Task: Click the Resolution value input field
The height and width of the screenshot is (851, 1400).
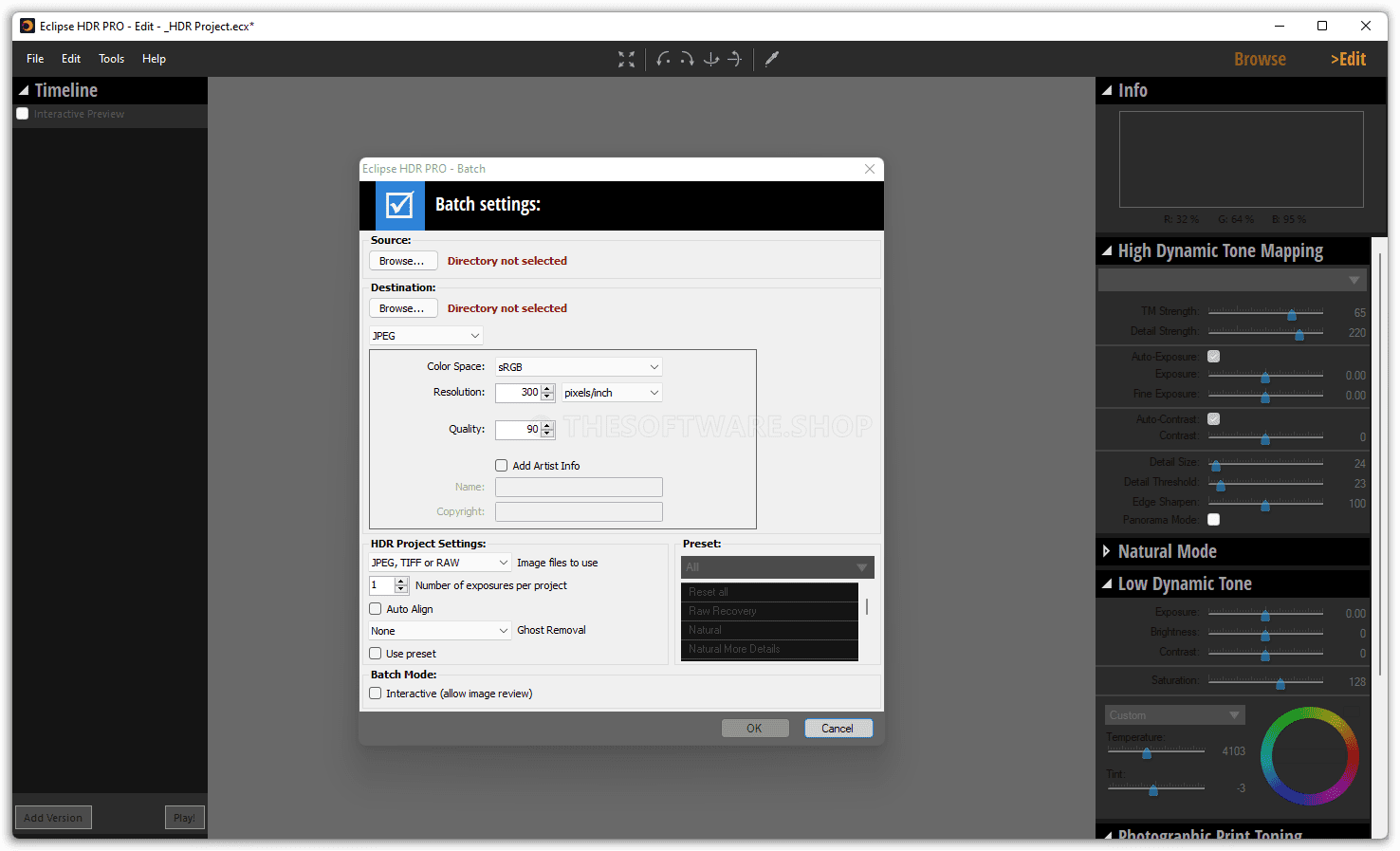Action: click(x=518, y=393)
